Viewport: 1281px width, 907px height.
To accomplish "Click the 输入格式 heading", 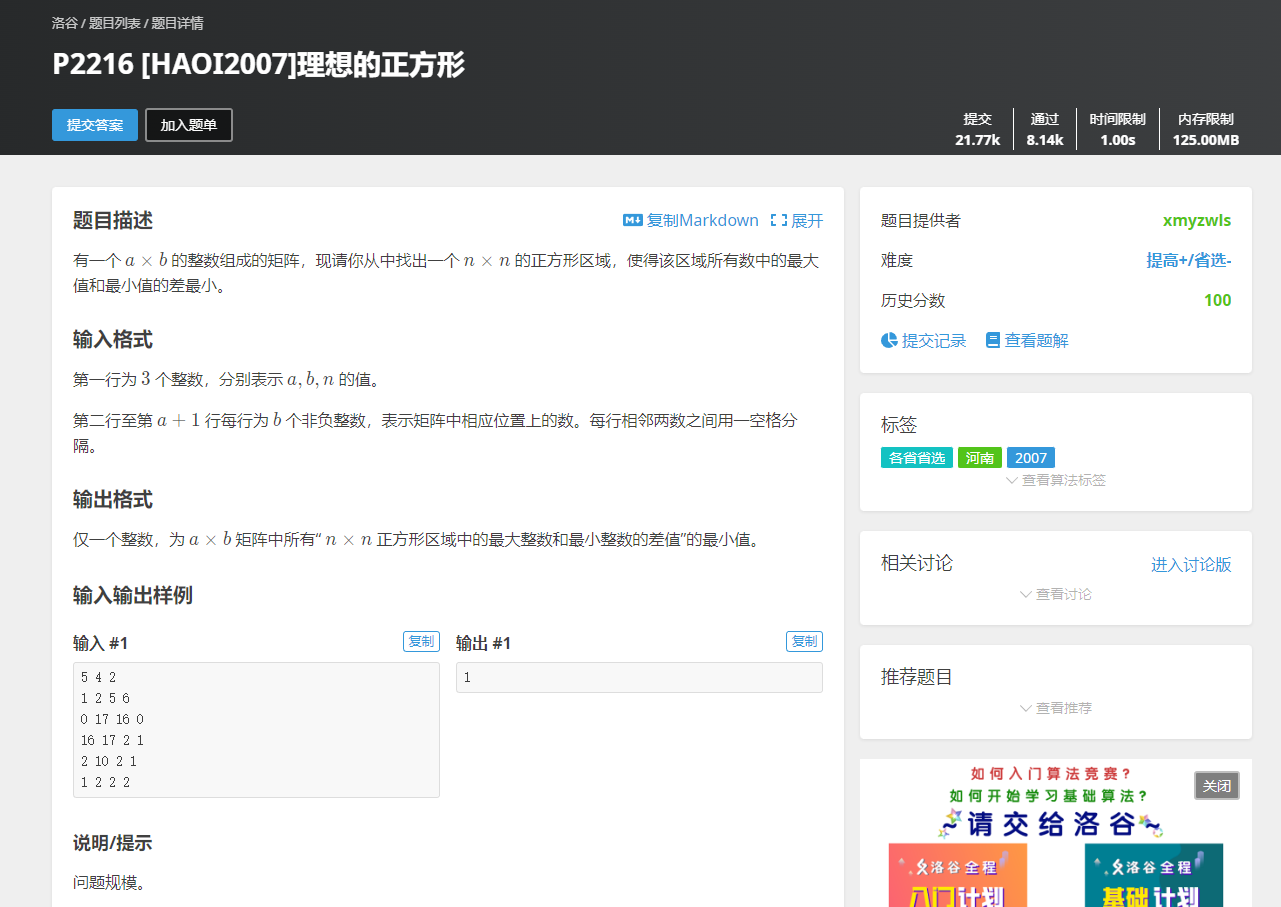I will [113, 339].
